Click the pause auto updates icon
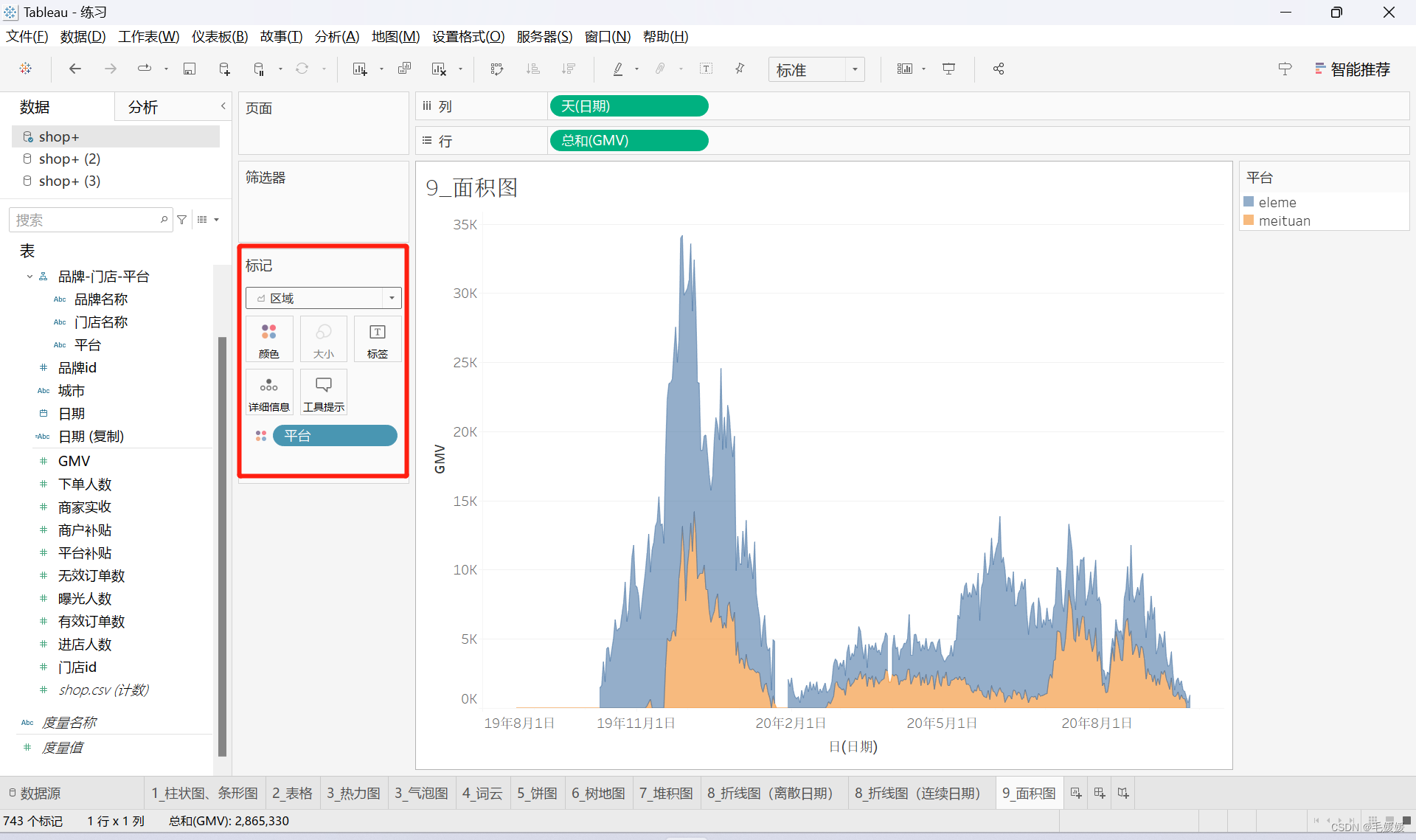Viewport: 1416px width, 840px height. click(x=259, y=69)
